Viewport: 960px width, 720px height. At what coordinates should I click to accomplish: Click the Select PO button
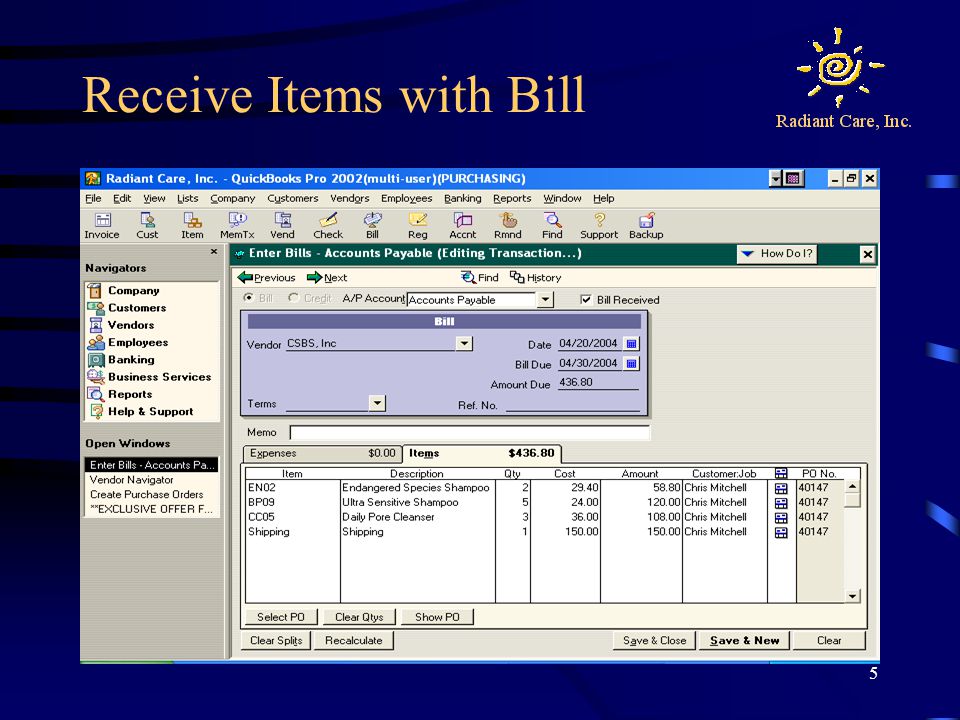[x=281, y=617]
